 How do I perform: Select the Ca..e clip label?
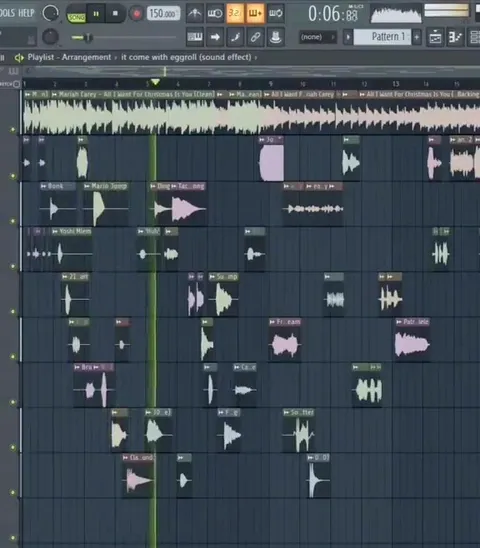coord(248,367)
